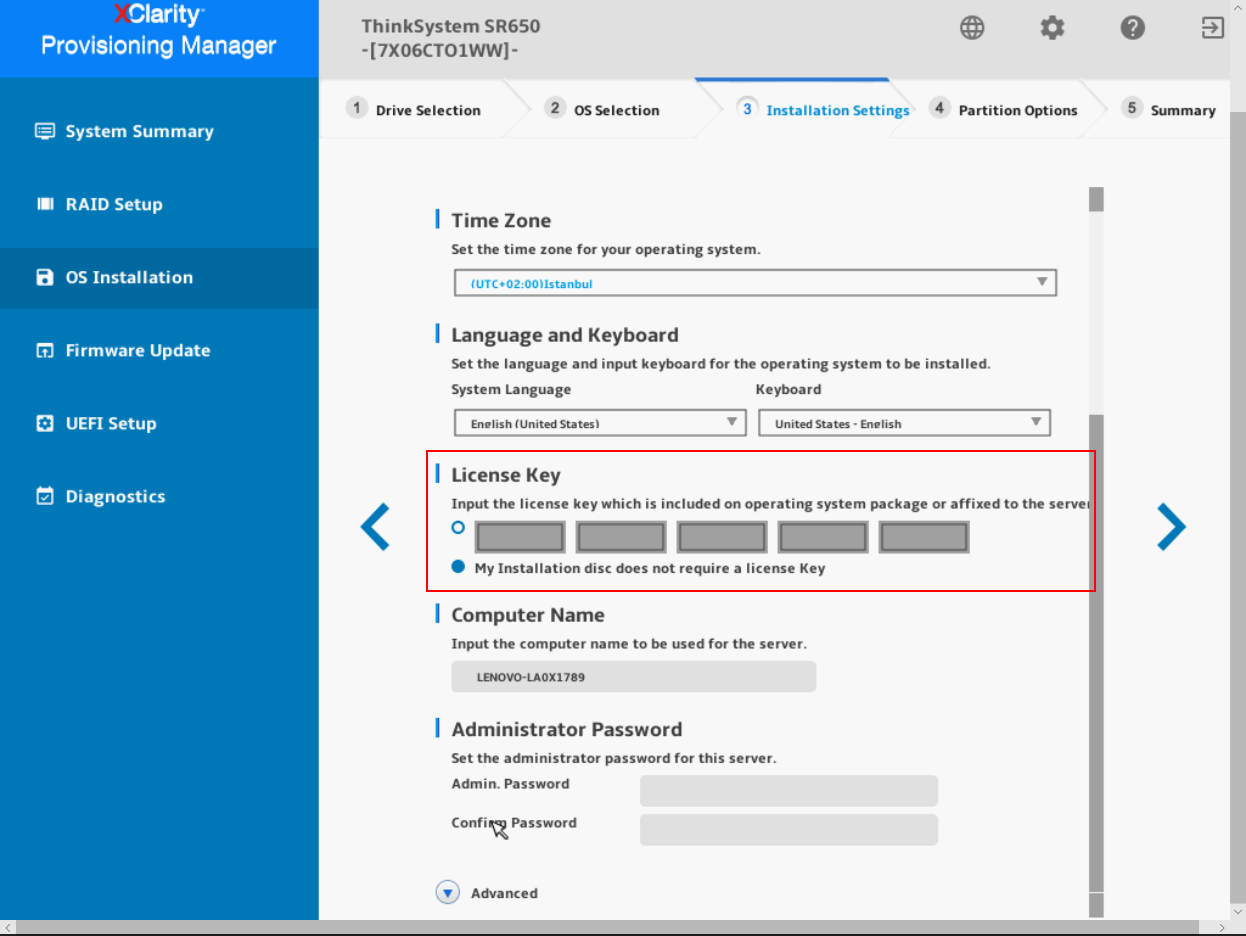Click the XClarity Provisioning Manager logo

(159, 31)
